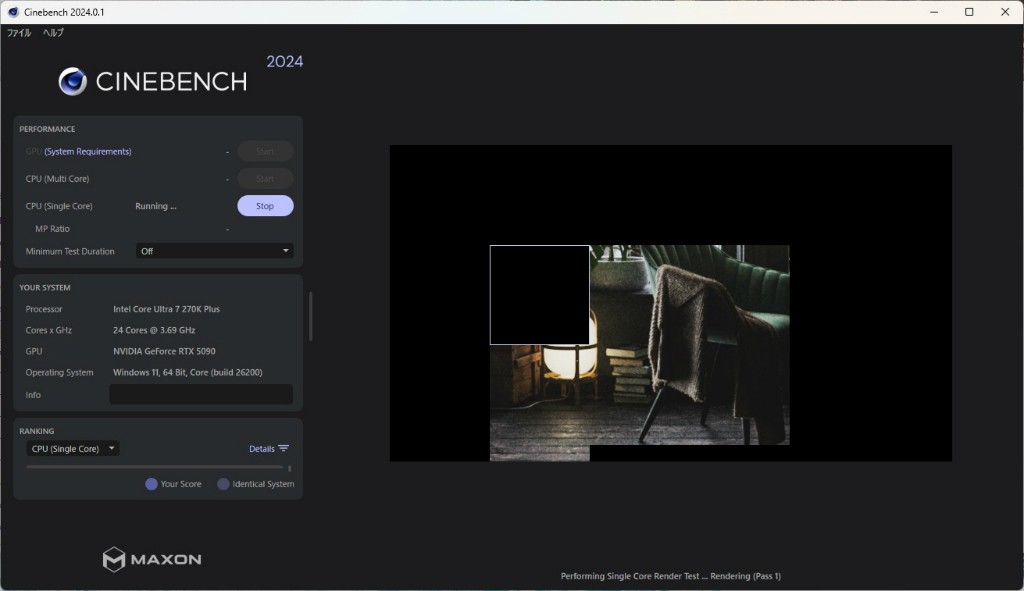Toggle the Identical System legend circle
This screenshot has height=591, width=1024.
pyautogui.click(x=223, y=484)
